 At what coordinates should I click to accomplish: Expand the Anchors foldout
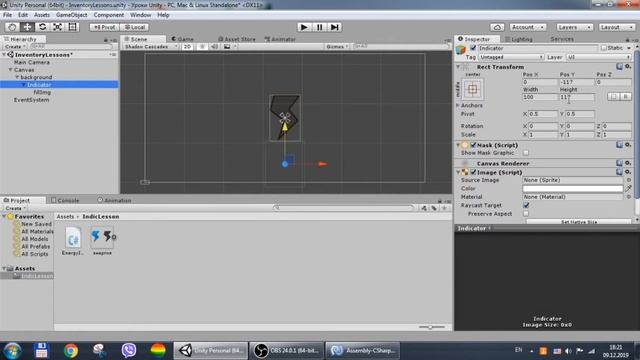[458, 105]
